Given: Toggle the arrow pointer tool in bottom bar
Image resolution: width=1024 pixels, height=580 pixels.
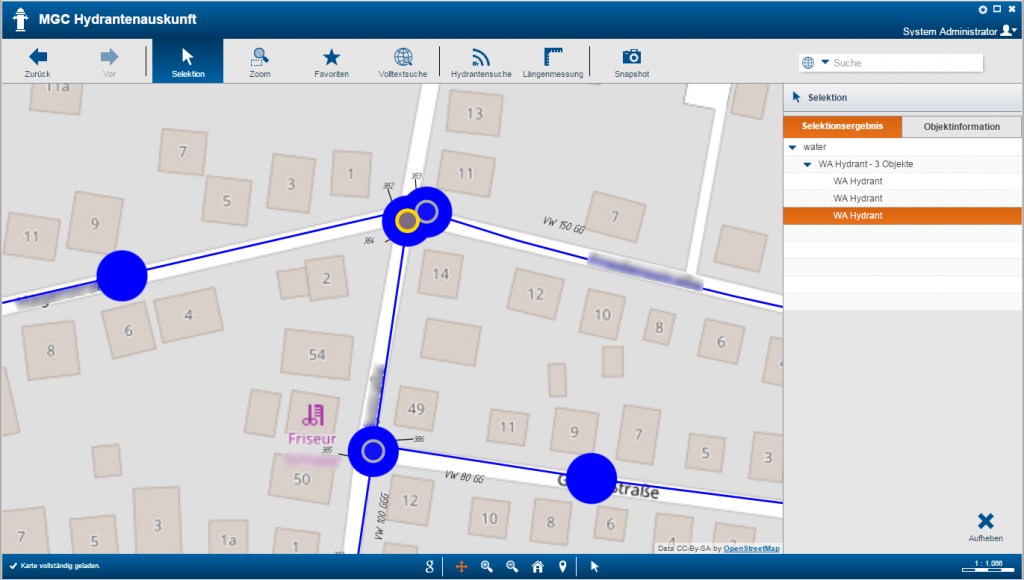Looking at the screenshot, I should pyautogui.click(x=594, y=567).
